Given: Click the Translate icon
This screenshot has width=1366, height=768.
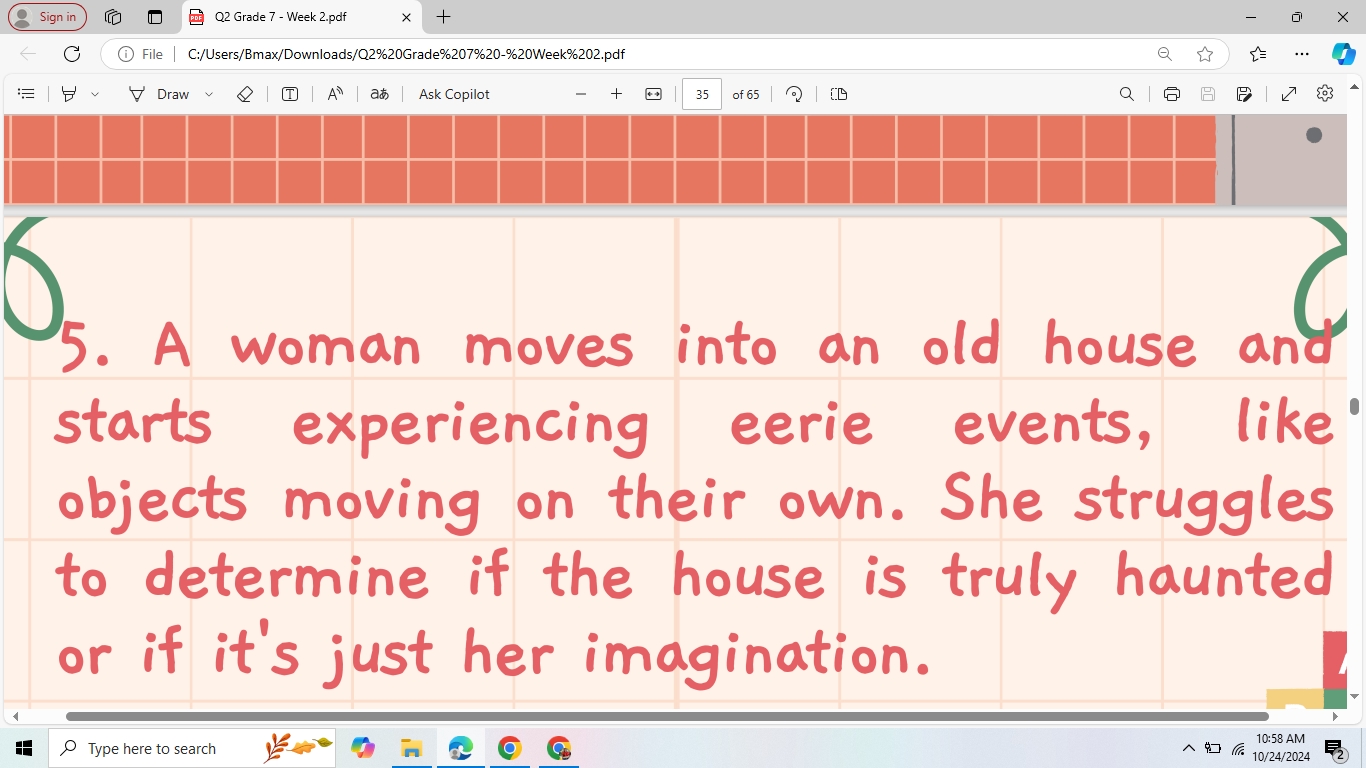Looking at the screenshot, I should click(379, 94).
